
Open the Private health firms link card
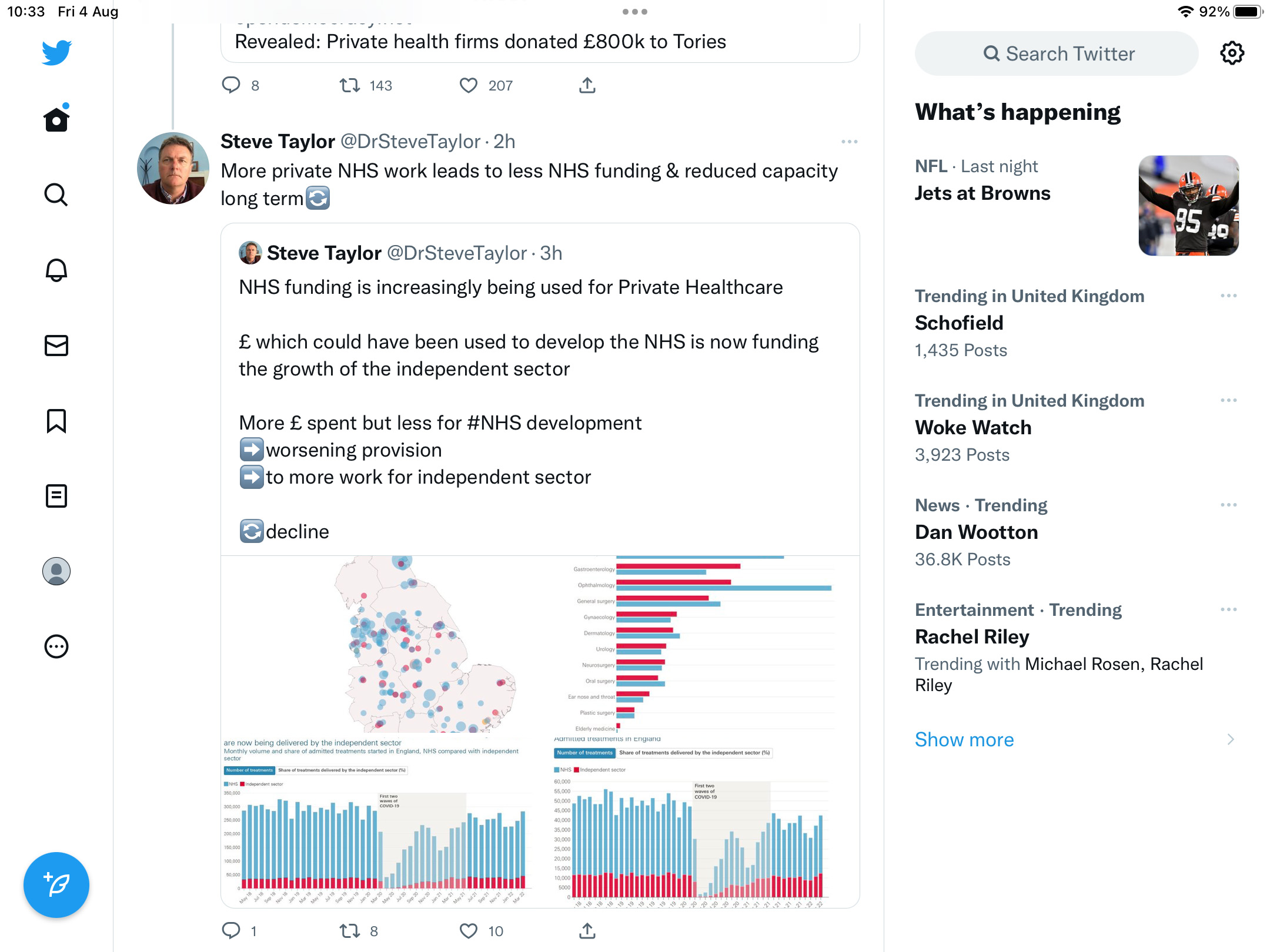coord(540,42)
